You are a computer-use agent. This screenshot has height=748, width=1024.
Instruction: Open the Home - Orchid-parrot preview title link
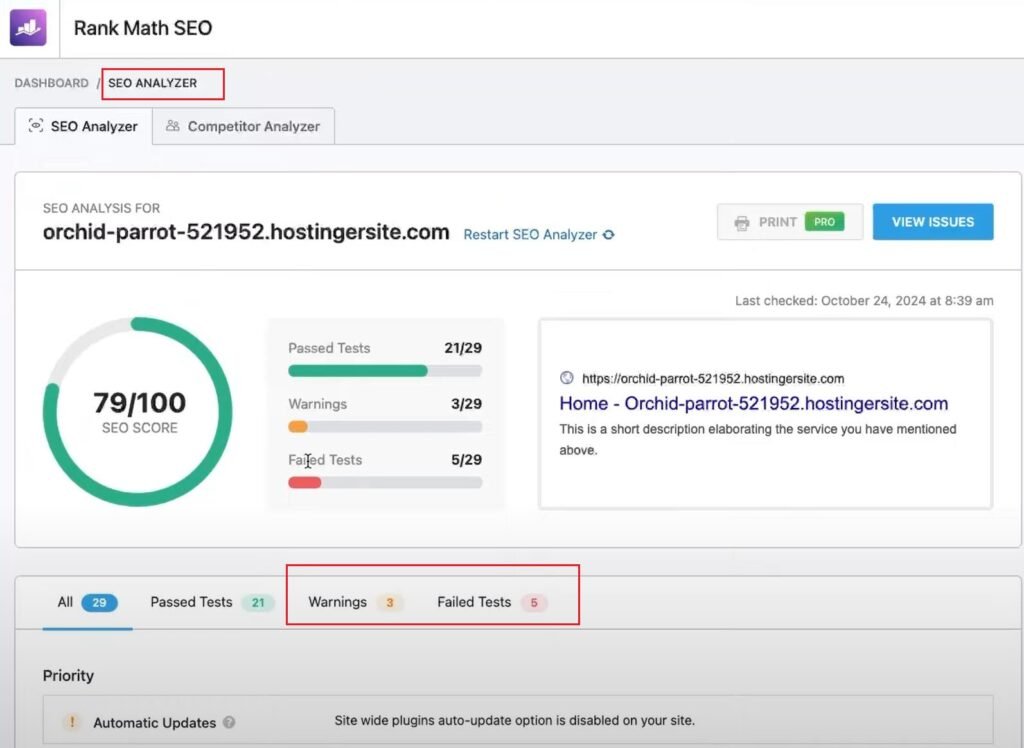[x=754, y=404]
